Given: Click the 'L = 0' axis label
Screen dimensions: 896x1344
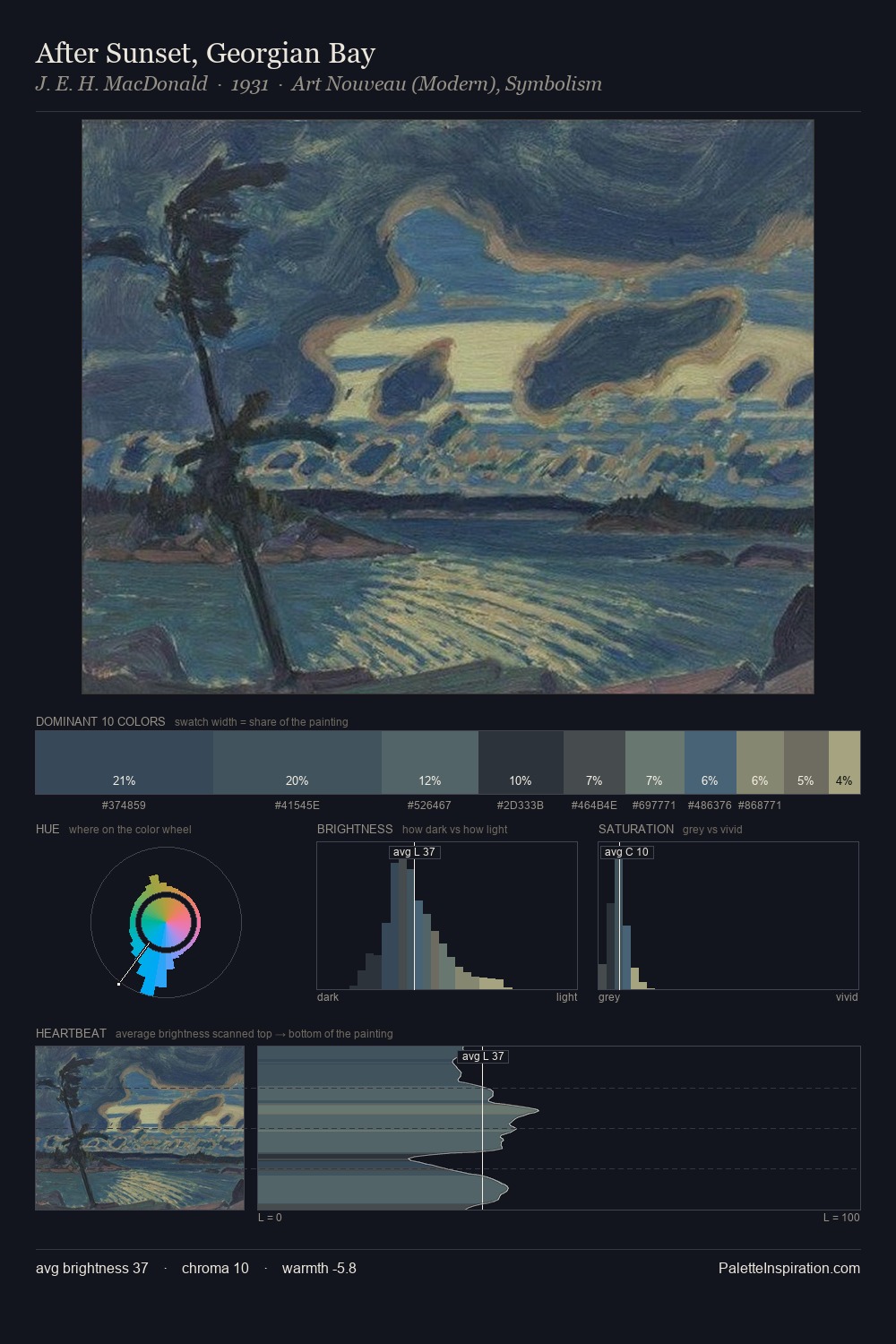Looking at the screenshot, I should (x=270, y=1218).
